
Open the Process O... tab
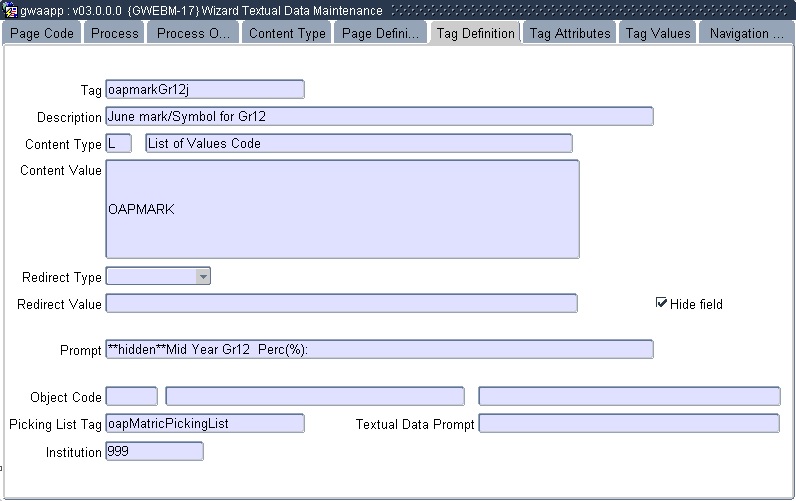point(193,34)
